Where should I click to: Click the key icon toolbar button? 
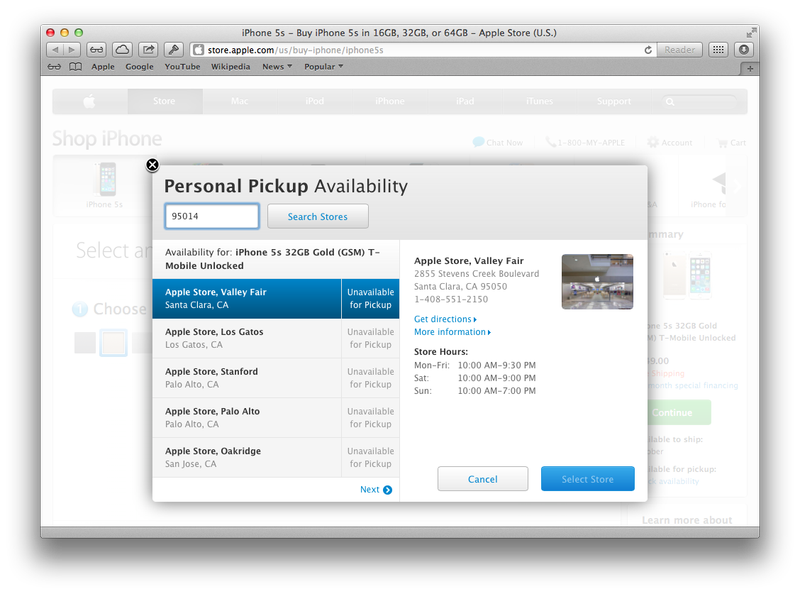tap(173, 50)
